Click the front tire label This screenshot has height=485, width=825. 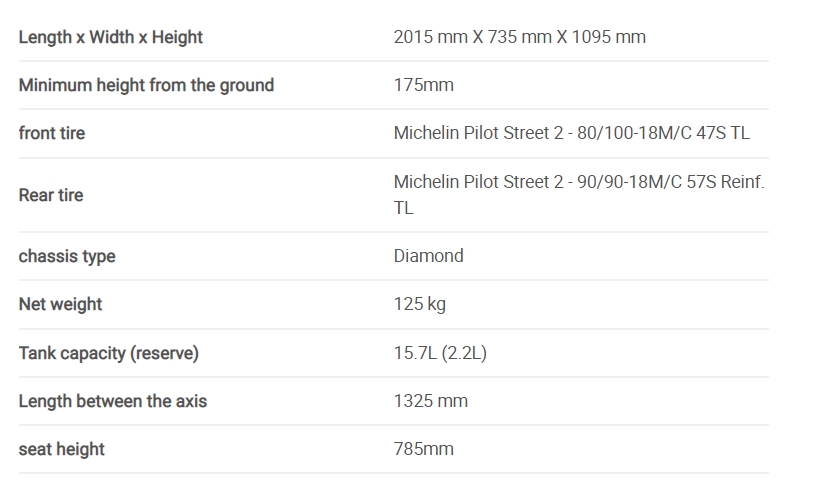point(52,133)
